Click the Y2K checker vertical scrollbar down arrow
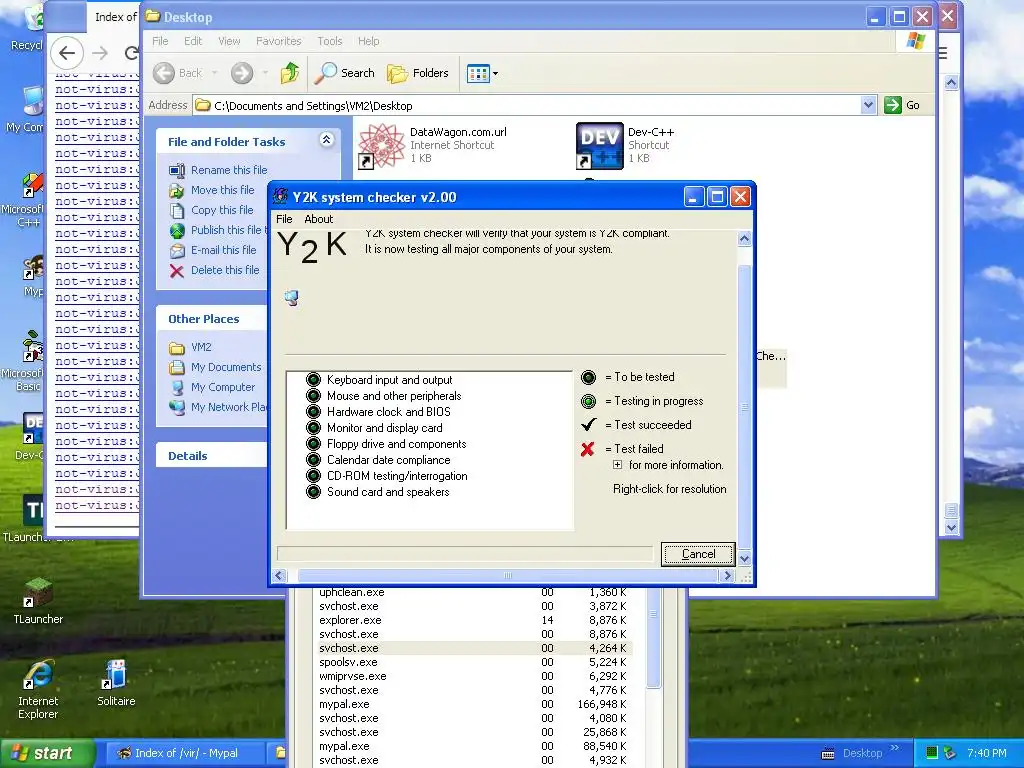 click(x=744, y=559)
